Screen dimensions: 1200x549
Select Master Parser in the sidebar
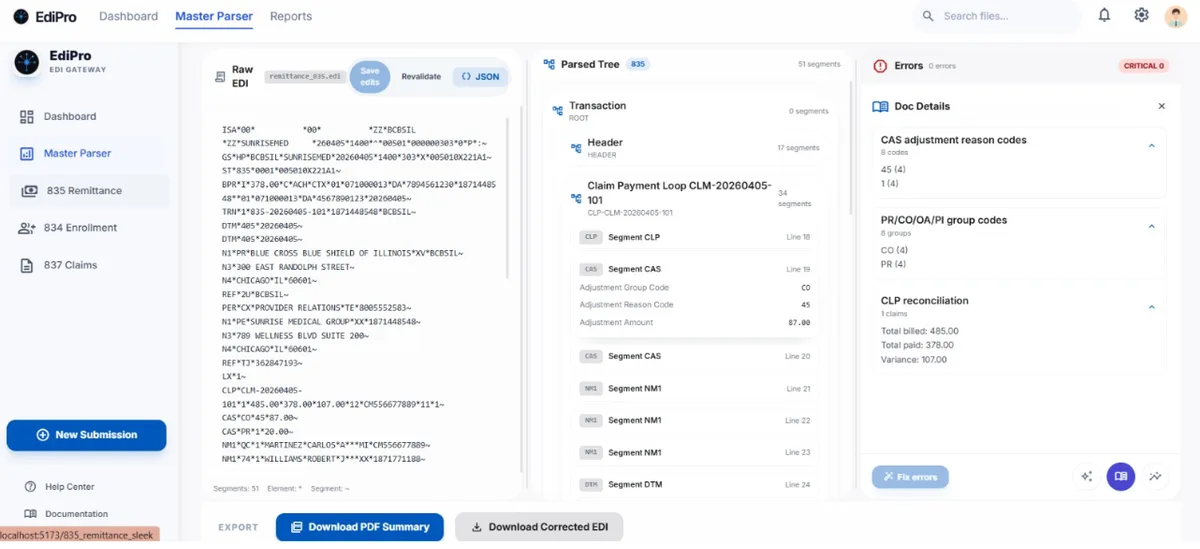coord(90,154)
